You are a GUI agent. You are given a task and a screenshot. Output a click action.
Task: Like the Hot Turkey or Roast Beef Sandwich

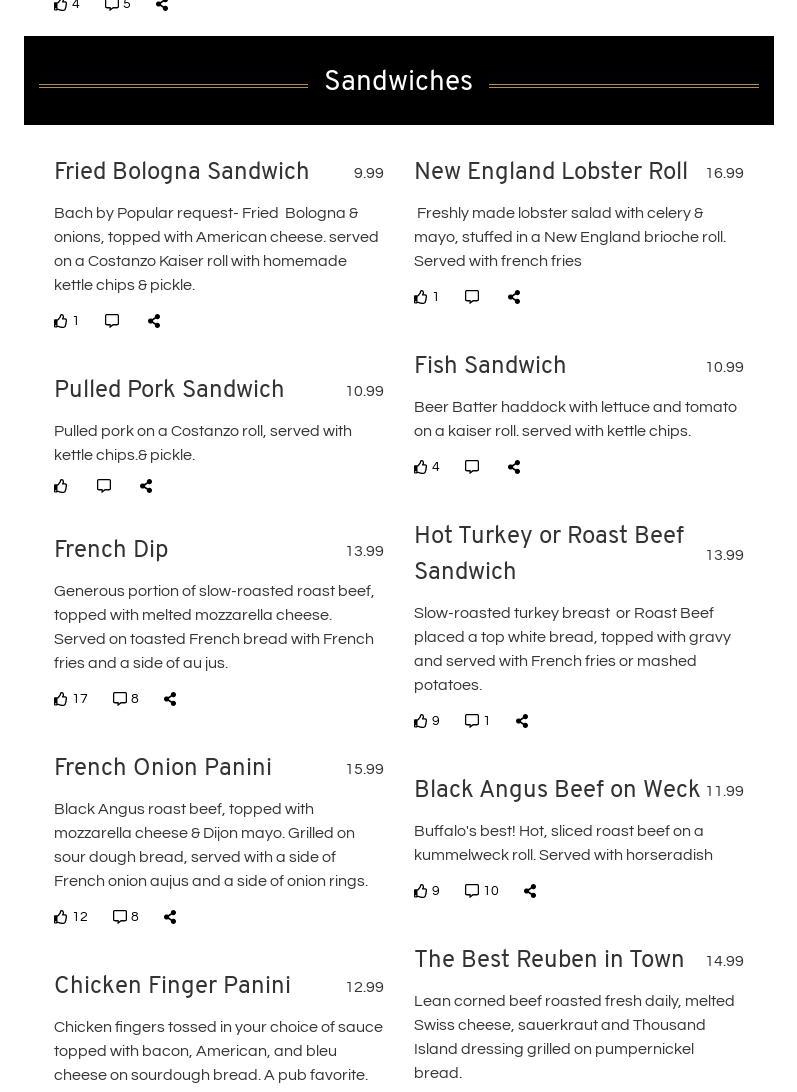tap(421, 721)
